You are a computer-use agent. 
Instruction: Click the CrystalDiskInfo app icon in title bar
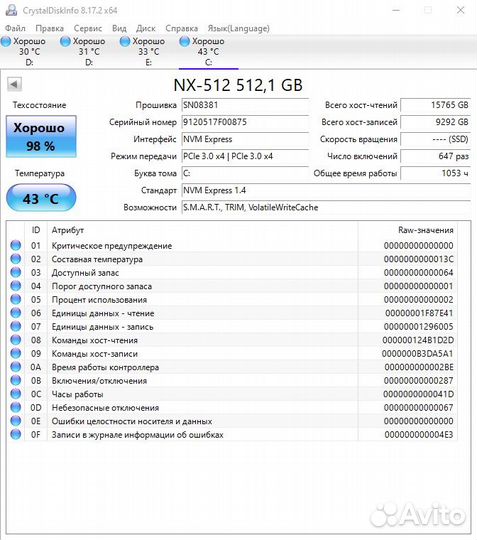click(11, 10)
